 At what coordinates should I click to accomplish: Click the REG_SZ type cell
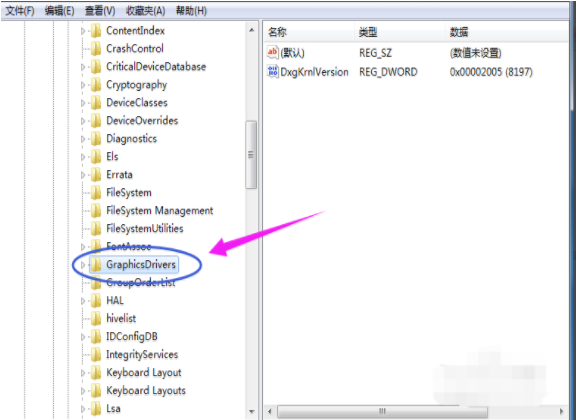[x=375, y=53]
